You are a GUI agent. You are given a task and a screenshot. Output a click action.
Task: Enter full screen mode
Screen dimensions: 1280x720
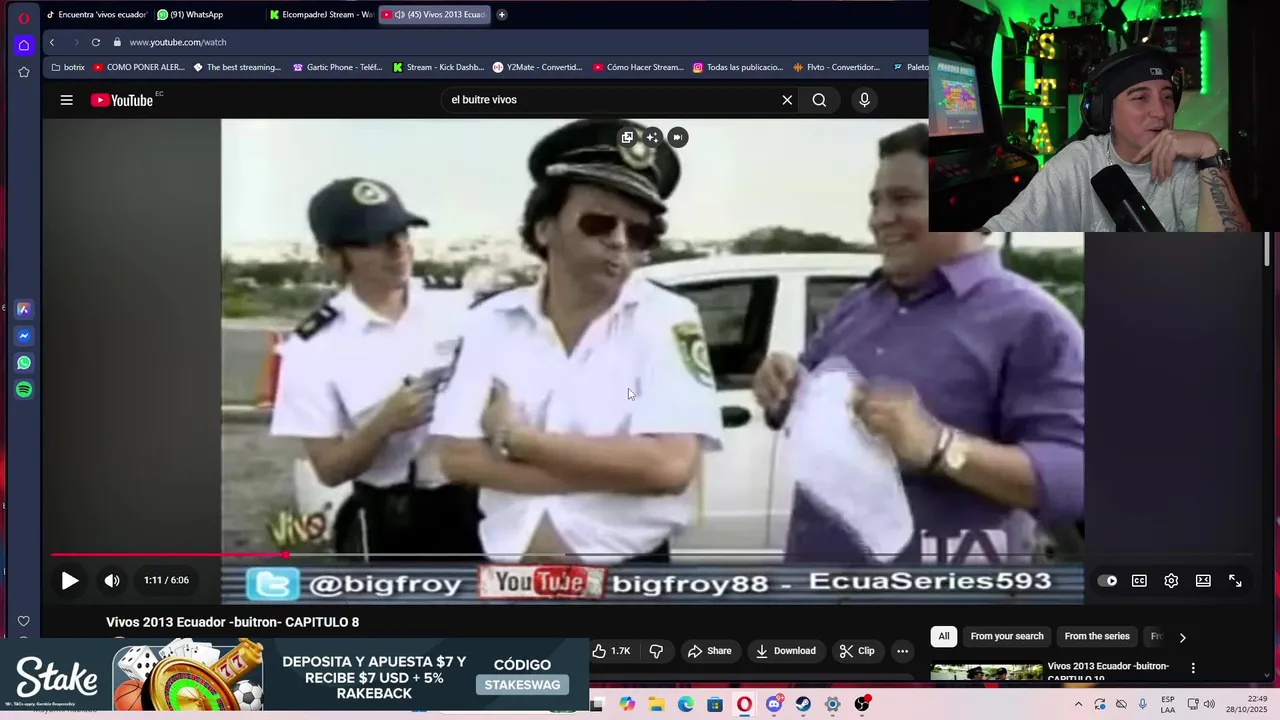click(x=1235, y=580)
